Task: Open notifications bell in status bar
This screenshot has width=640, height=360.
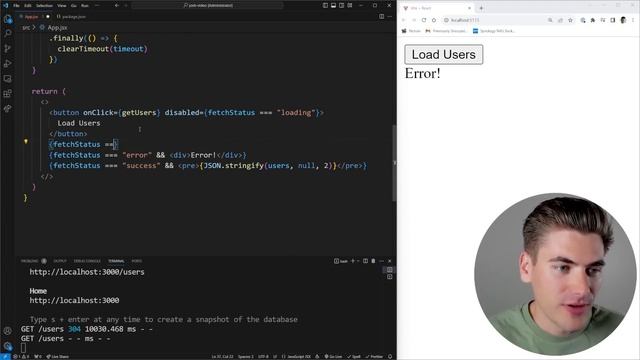Action: pyautogui.click(x=390, y=357)
